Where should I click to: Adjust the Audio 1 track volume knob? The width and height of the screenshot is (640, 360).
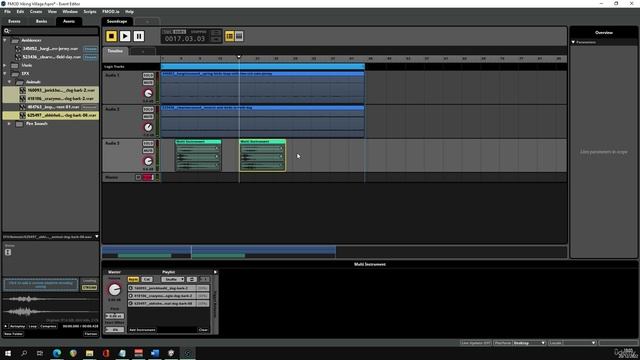point(148,93)
